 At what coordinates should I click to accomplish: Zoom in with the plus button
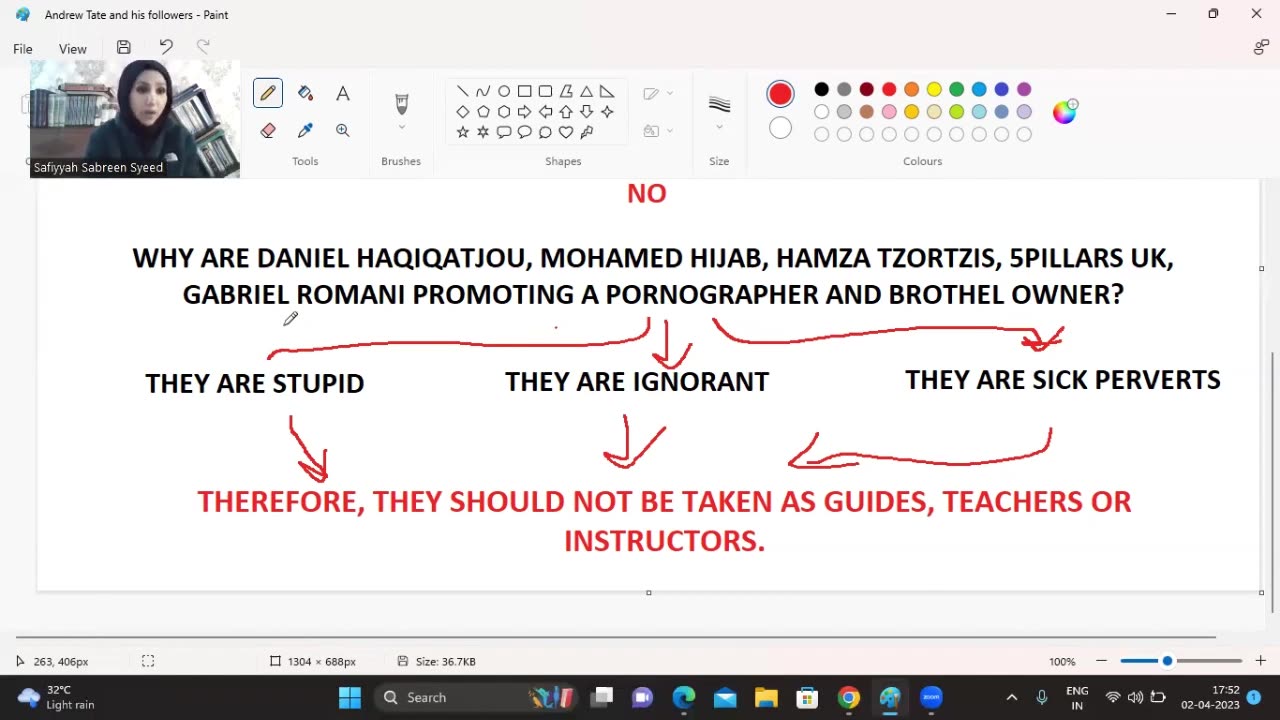(1260, 661)
